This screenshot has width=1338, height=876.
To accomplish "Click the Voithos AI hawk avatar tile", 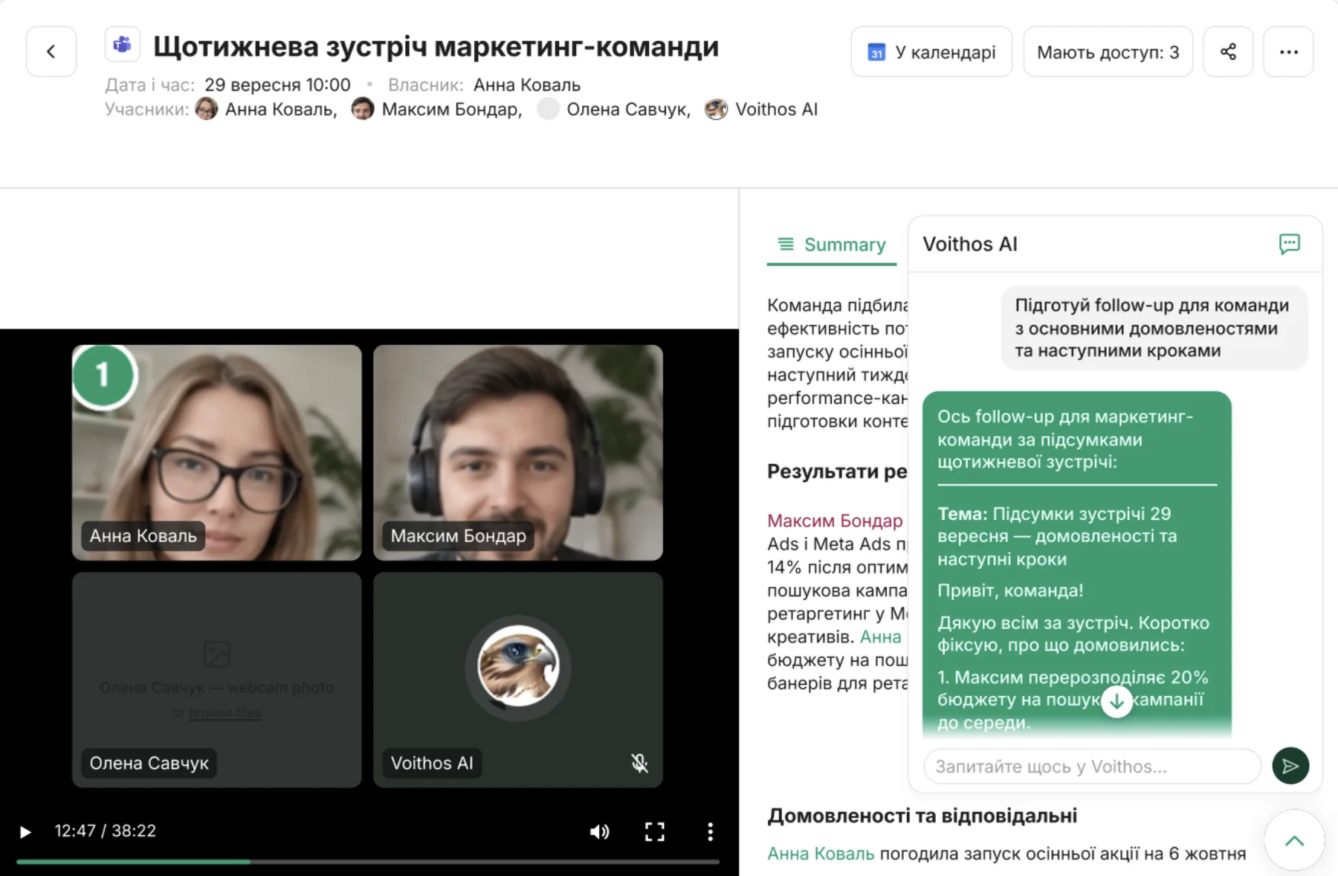I will [518, 667].
